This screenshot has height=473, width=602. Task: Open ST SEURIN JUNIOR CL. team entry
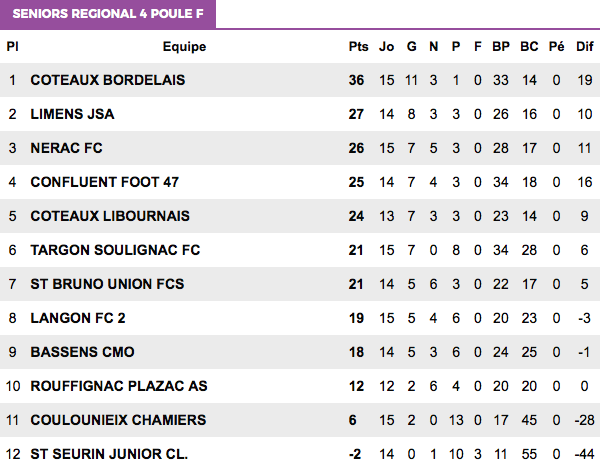(109, 454)
